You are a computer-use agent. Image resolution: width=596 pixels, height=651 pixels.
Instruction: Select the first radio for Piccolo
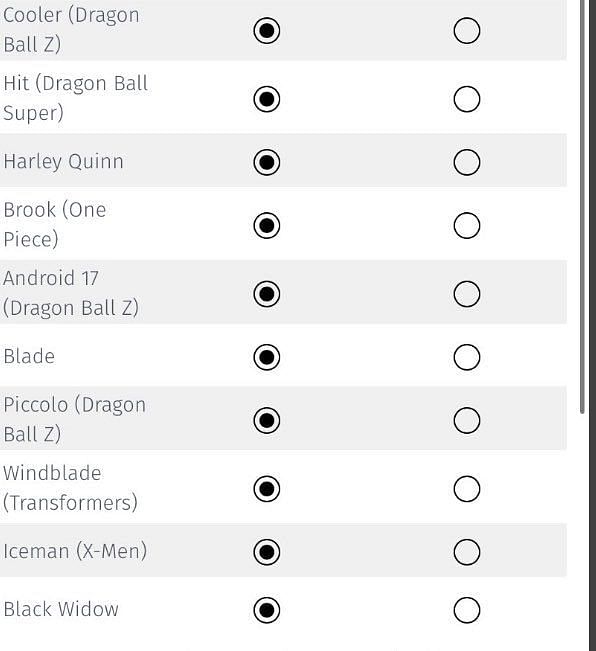click(266, 420)
